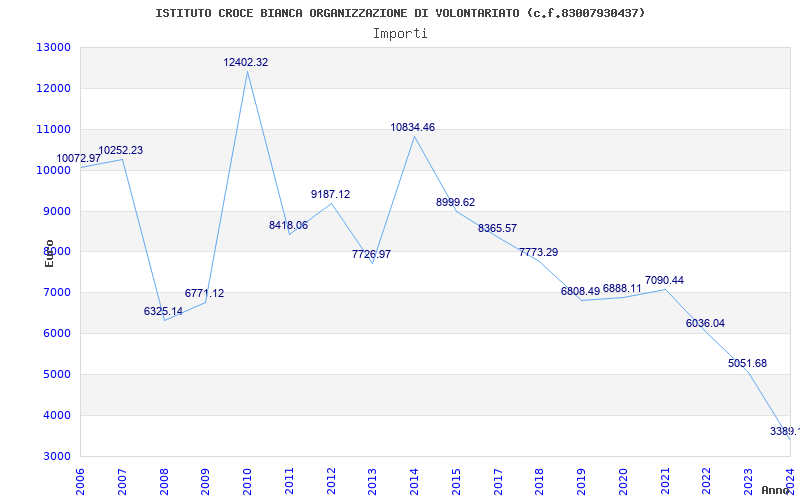Screen dimensions: 800x500
Task: Click y-axis tick 4000
Action: point(56,415)
